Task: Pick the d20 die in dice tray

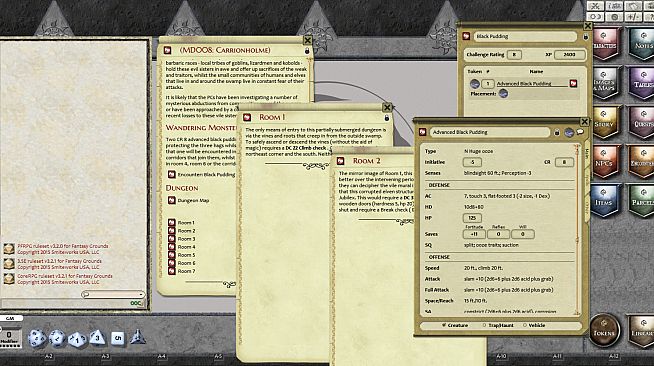Action: tap(37, 338)
